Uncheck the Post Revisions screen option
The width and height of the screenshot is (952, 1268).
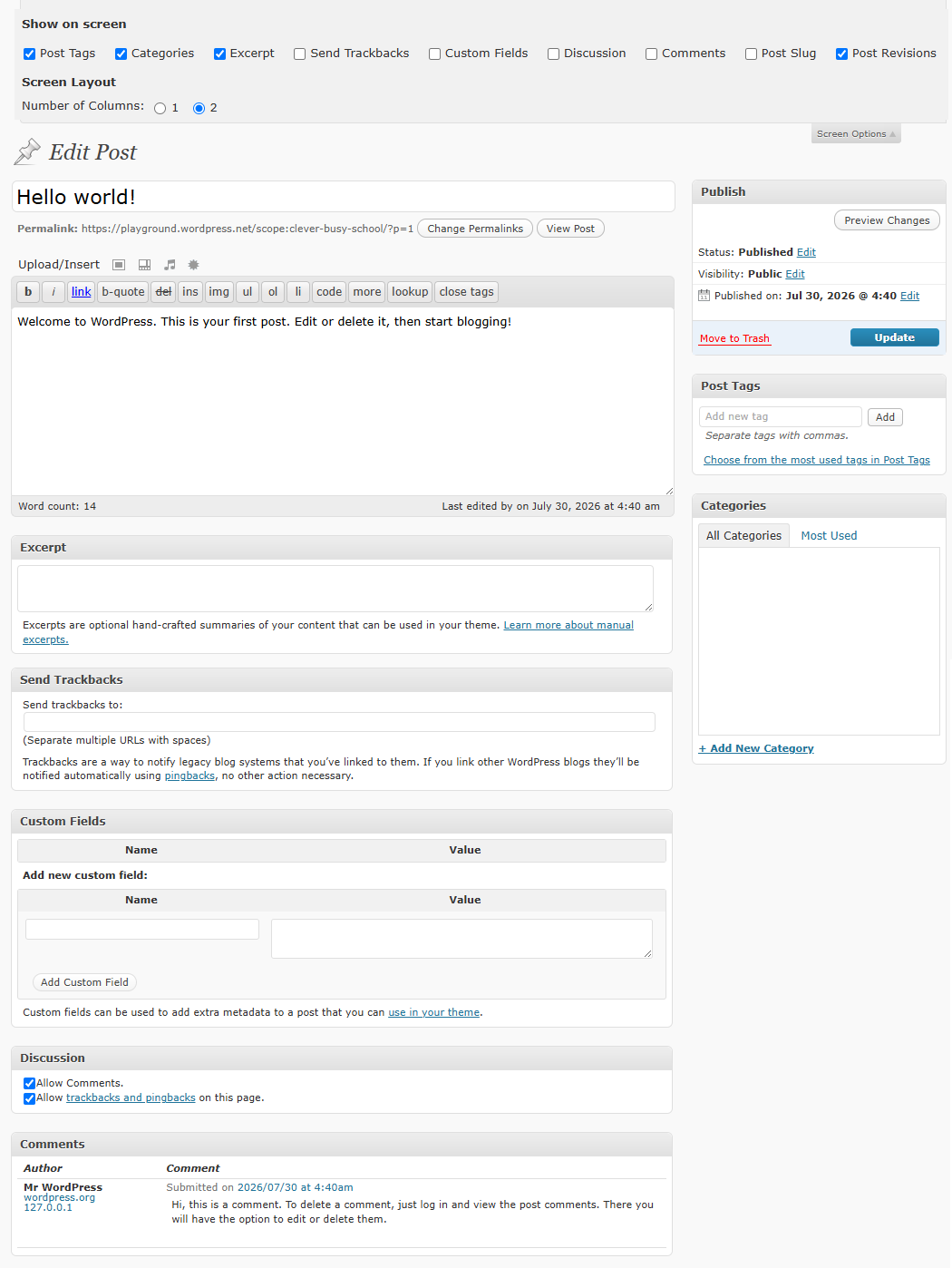point(842,54)
